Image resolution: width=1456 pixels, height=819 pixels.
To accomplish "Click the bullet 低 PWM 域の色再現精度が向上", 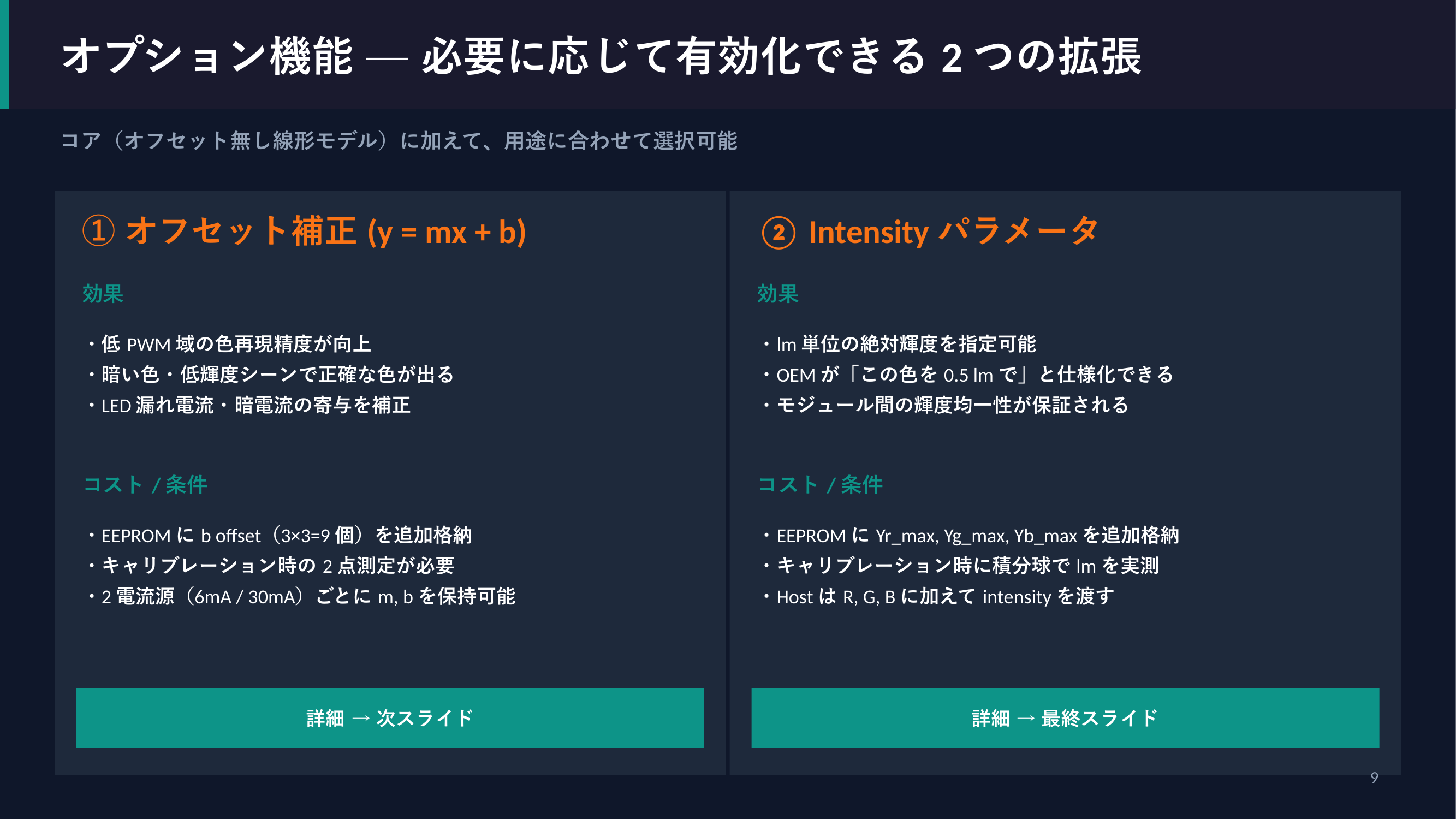I will point(236,343).
